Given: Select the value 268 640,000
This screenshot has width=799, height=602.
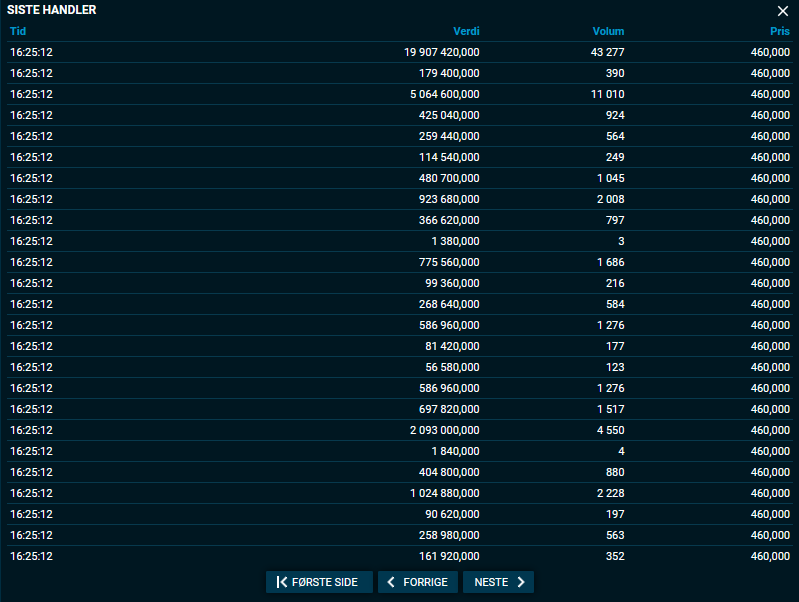Looking at the screenshot, I should (449, 304).
